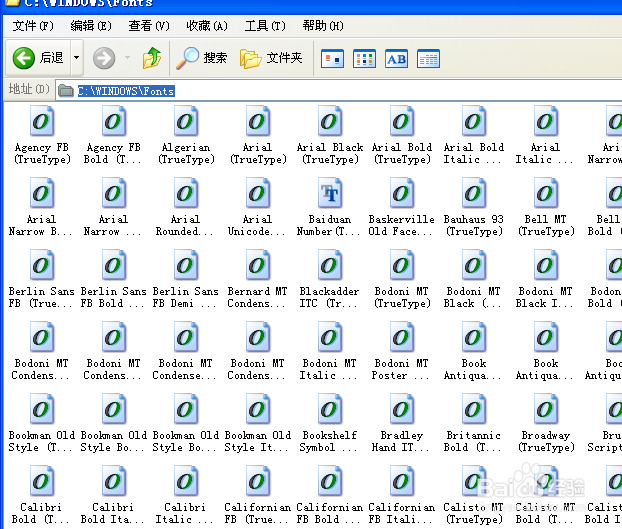
Task: Select Calibri Italic font icon
Action: [x=186, y=481]
